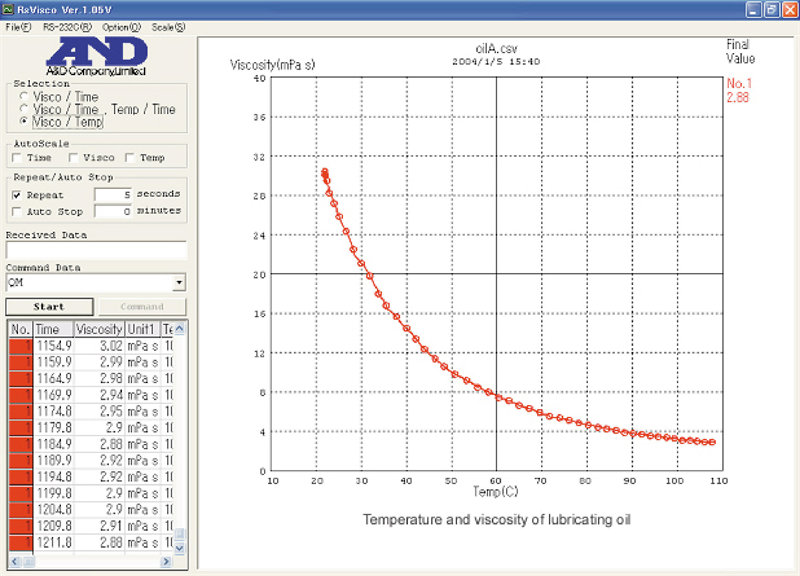This screenshot has width=800, height=576.
Task: Maximize the RsVisco window
Action: [x=770, y=9]
